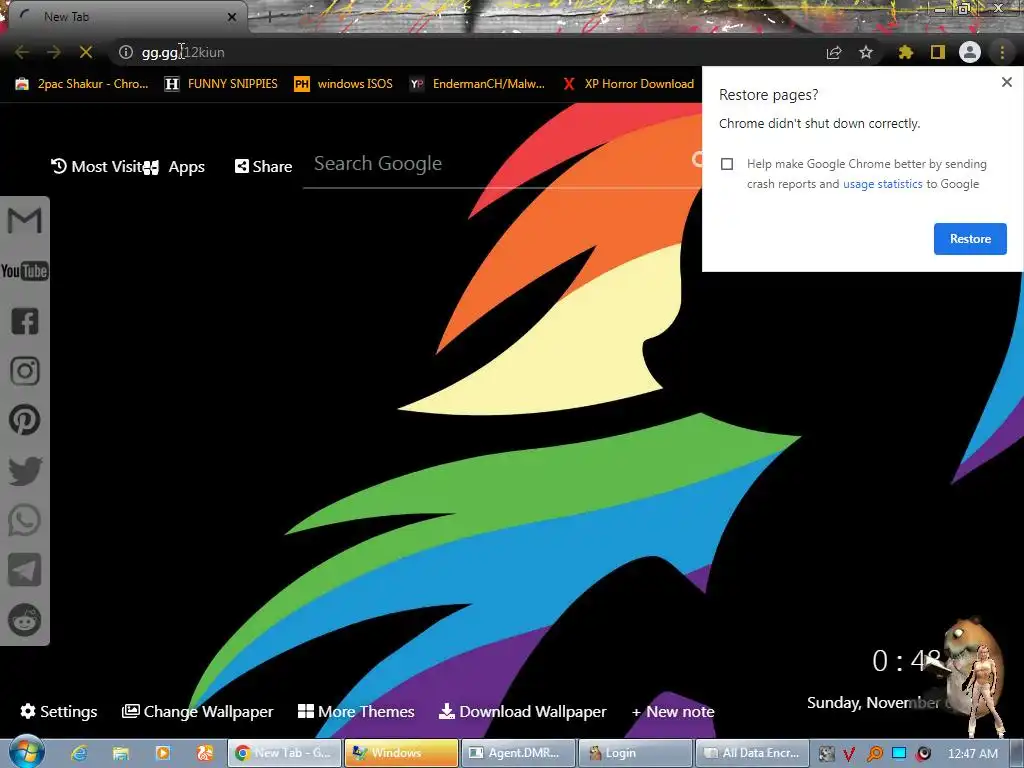
Task: Switch to All Data Encr... taskbar window
Action: click(752, 753)
